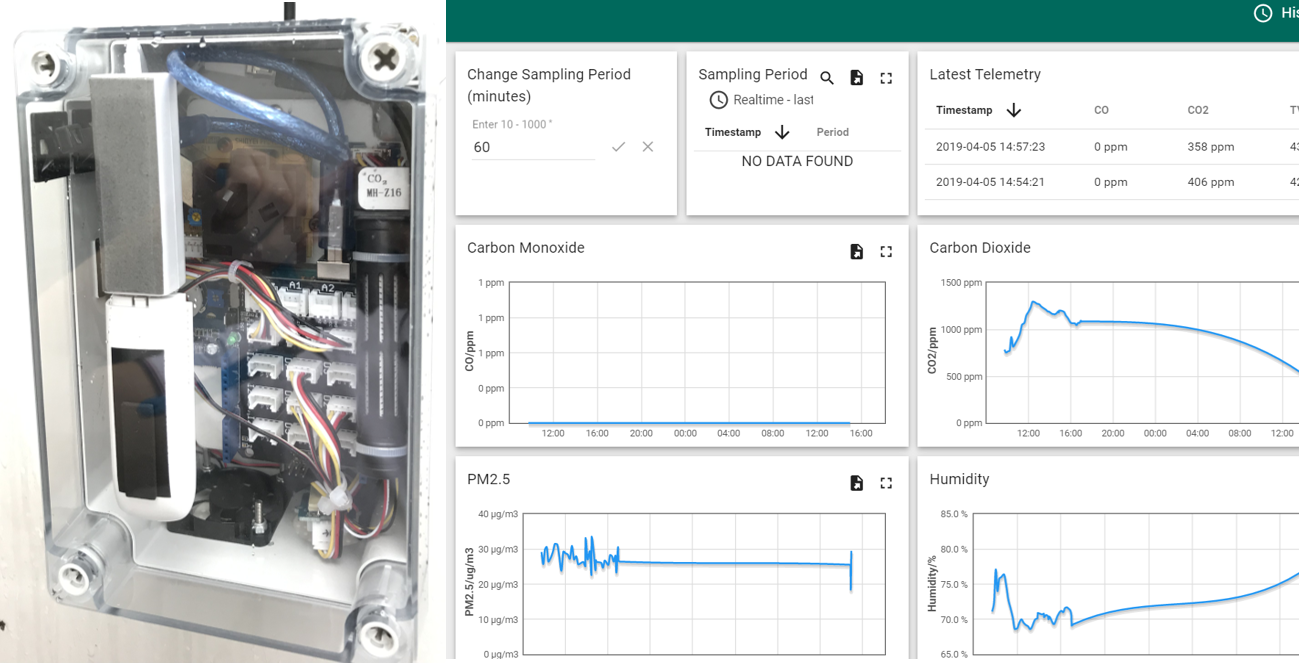Sort telemetry by the CO2 column header

(x=1198, y=110)
